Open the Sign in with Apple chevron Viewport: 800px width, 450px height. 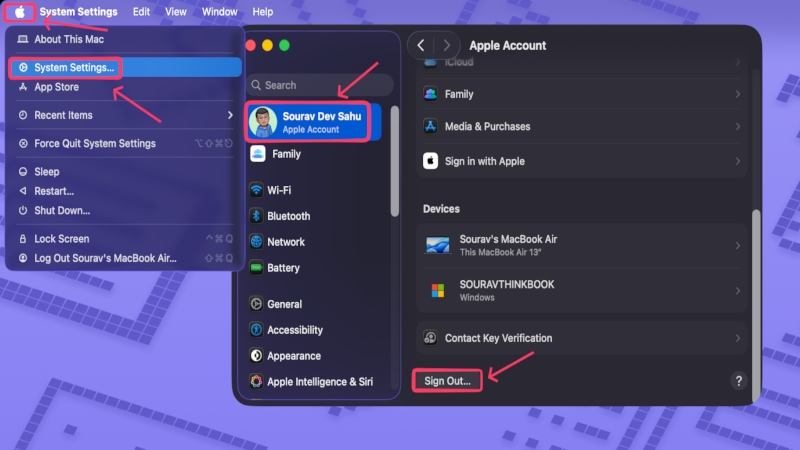(x=738, y=161)
